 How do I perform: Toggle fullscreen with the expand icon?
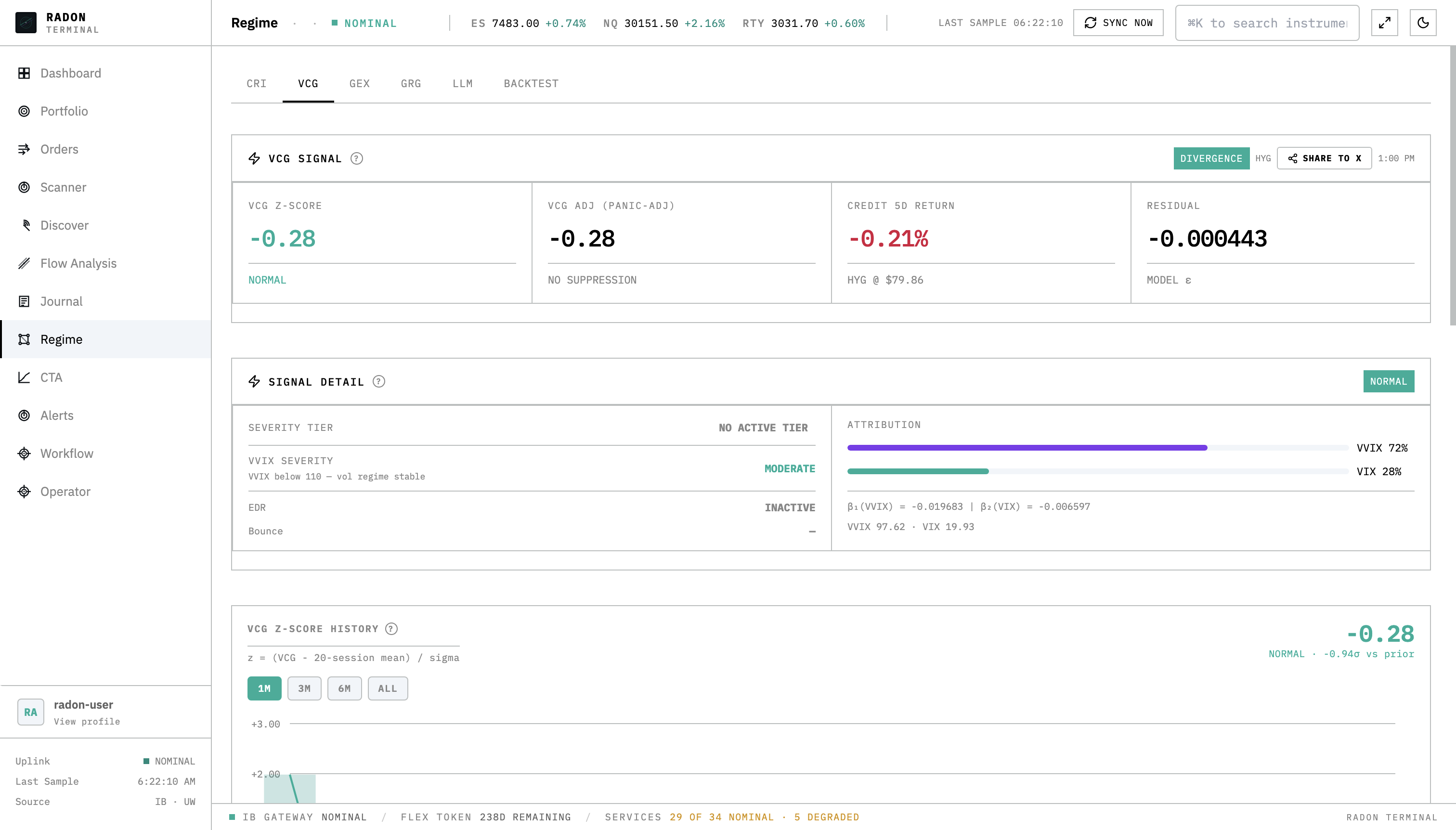coord(1384,23)
